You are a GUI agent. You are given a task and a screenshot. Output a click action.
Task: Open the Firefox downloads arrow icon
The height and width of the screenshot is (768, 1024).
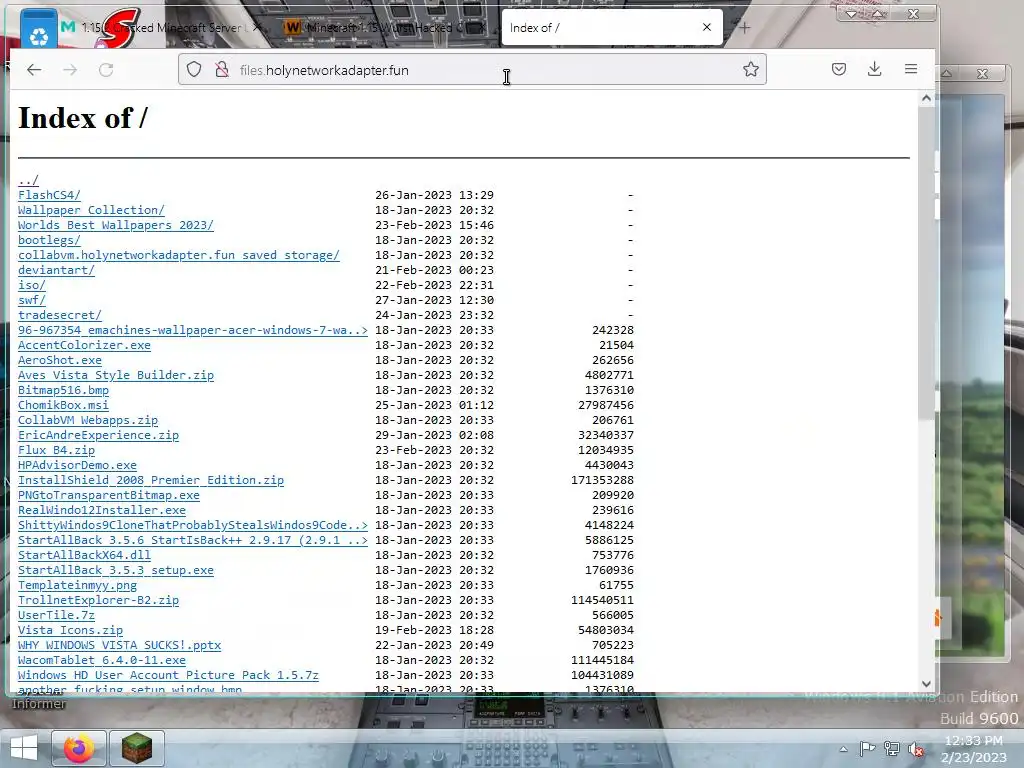pyautogui.click(x=874, y=69)
